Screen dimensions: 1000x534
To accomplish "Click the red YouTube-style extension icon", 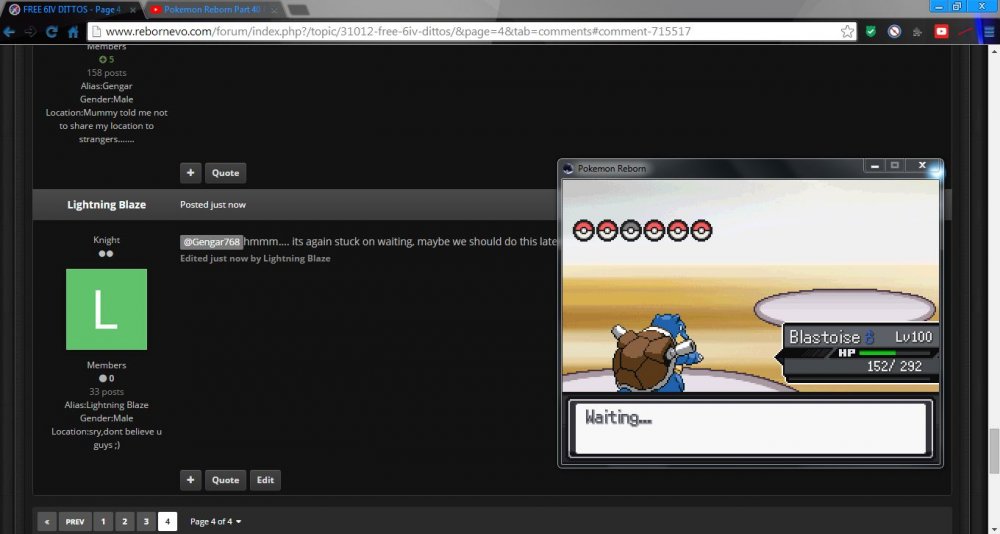I will point(941,31).
